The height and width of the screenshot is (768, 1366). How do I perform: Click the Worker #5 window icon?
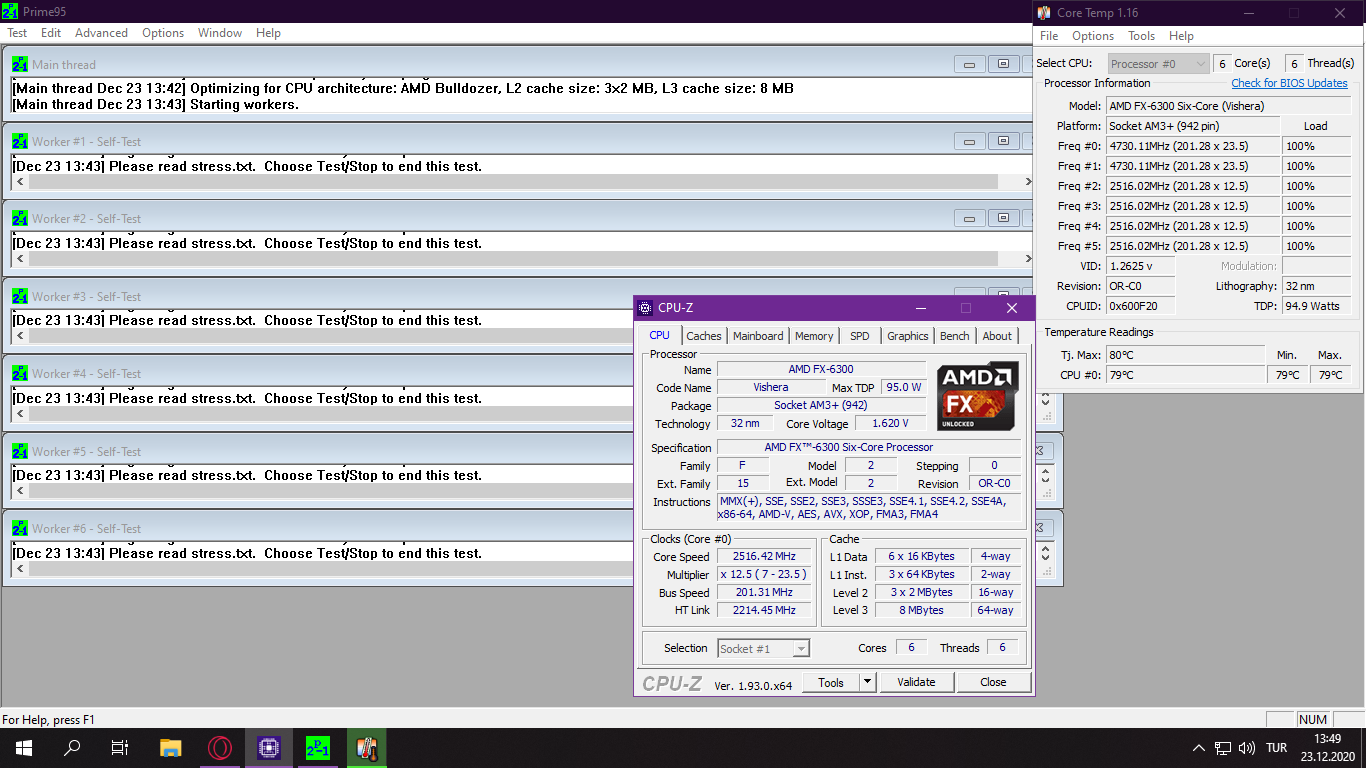point(20,451)
